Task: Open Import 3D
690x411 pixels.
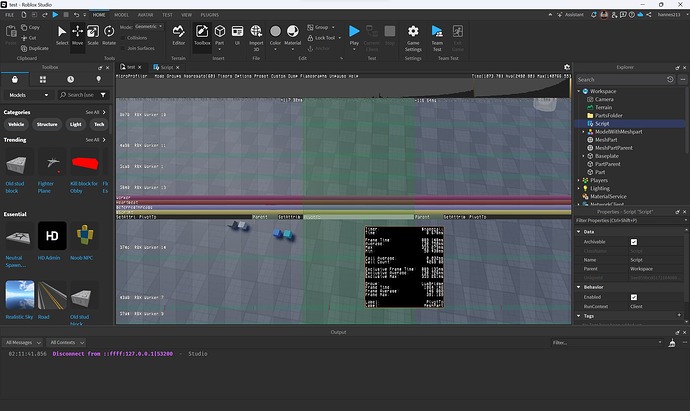Action: coord(256,38)
